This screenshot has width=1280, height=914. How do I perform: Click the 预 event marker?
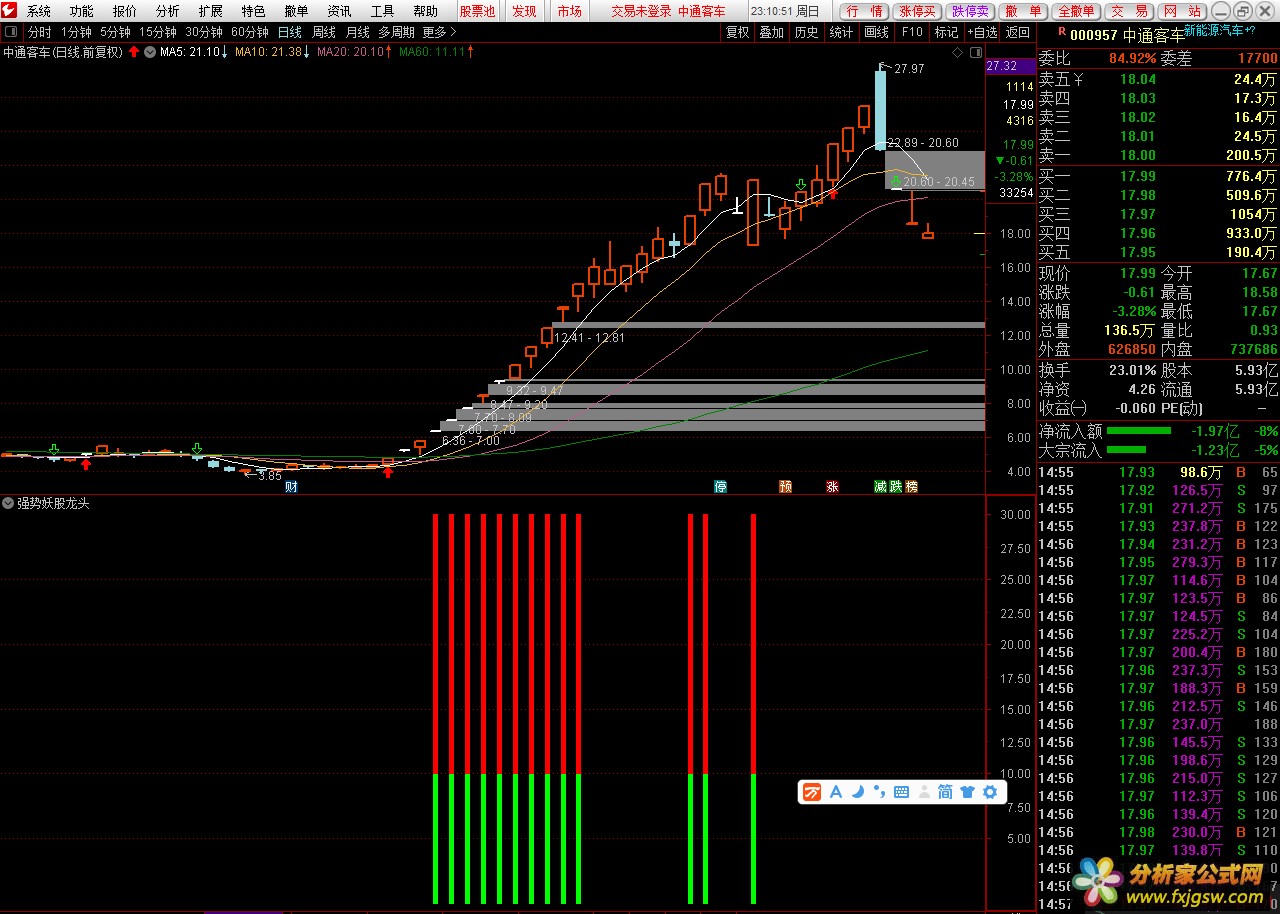[x=786, y=487]
